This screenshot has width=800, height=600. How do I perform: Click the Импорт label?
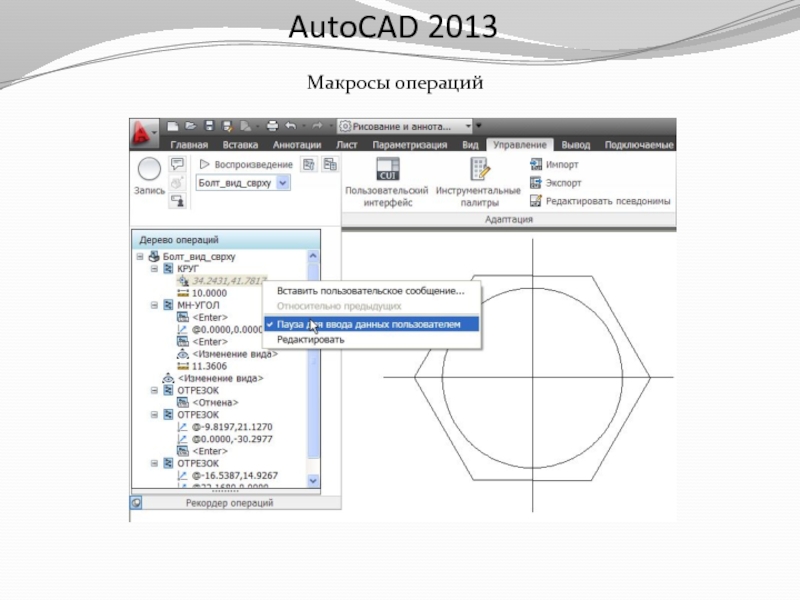click(x=562, y=164)
